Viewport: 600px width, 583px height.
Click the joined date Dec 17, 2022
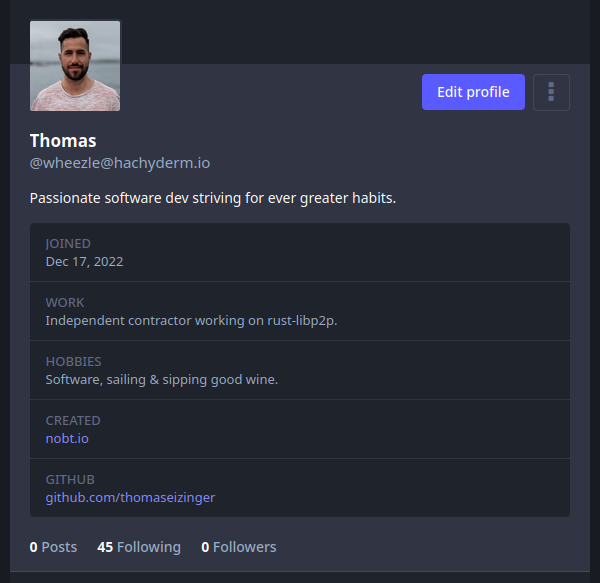[x=85, y=262]
